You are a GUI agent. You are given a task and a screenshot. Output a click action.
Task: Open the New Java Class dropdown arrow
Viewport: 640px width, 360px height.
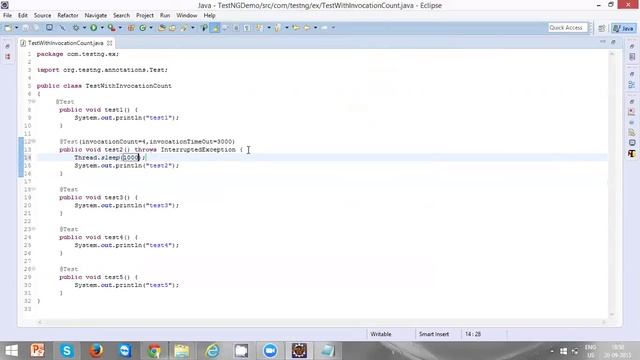click(x=151, y=28)
